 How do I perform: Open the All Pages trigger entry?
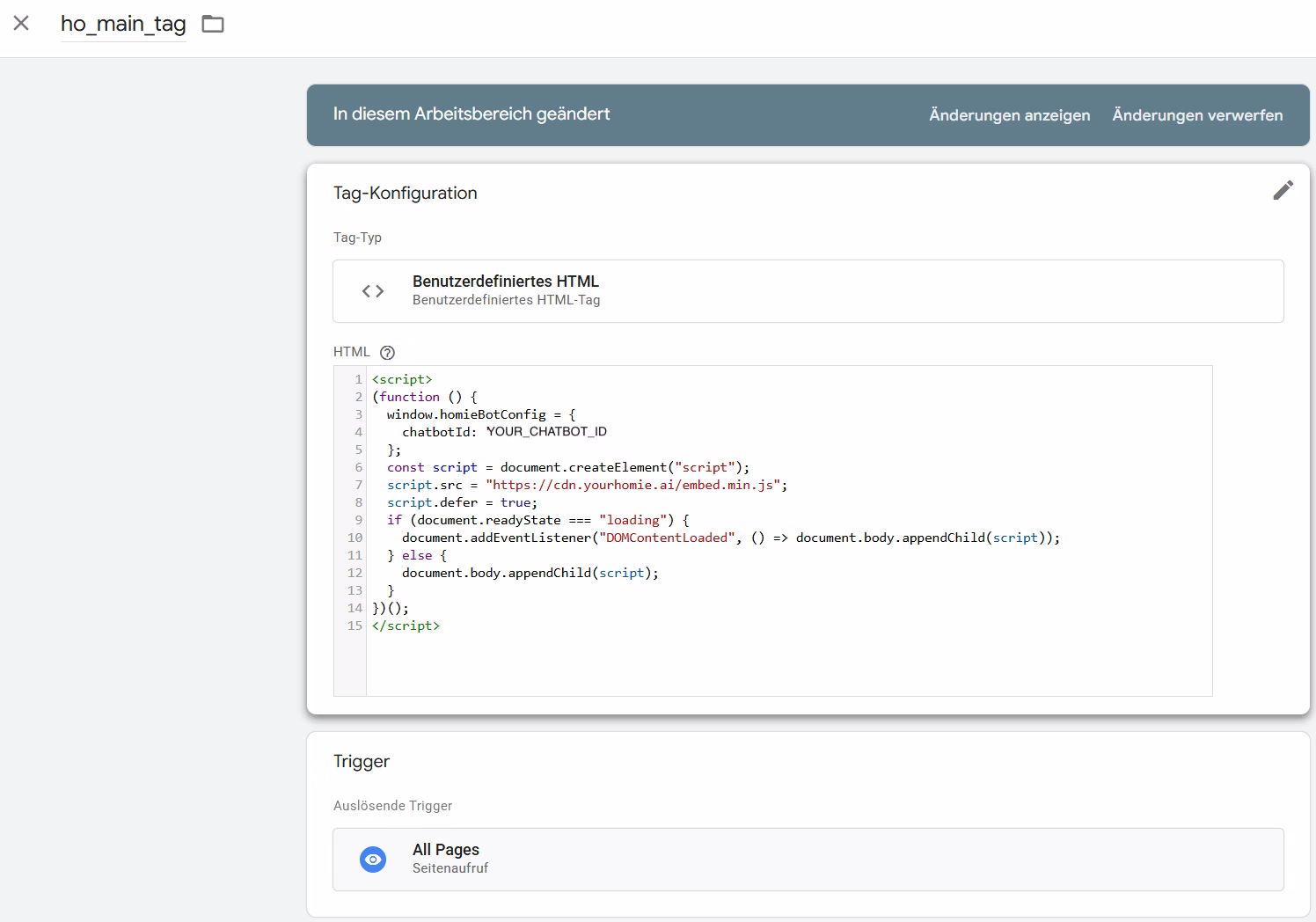808,859
